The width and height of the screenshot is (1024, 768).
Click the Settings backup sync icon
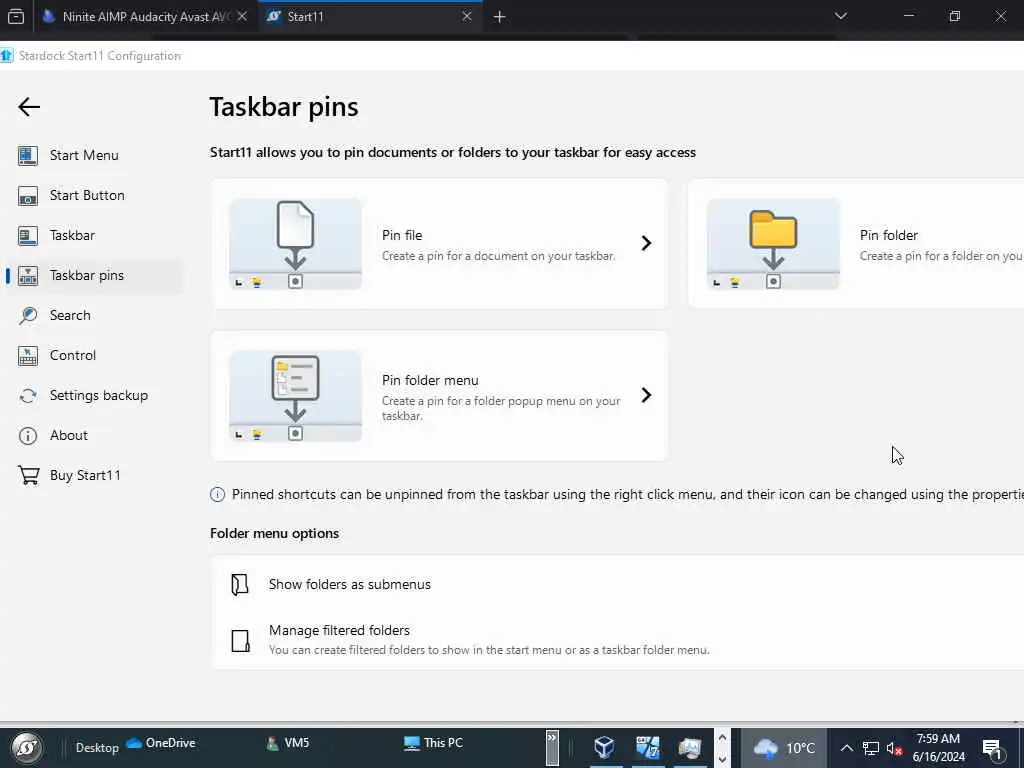27,396
